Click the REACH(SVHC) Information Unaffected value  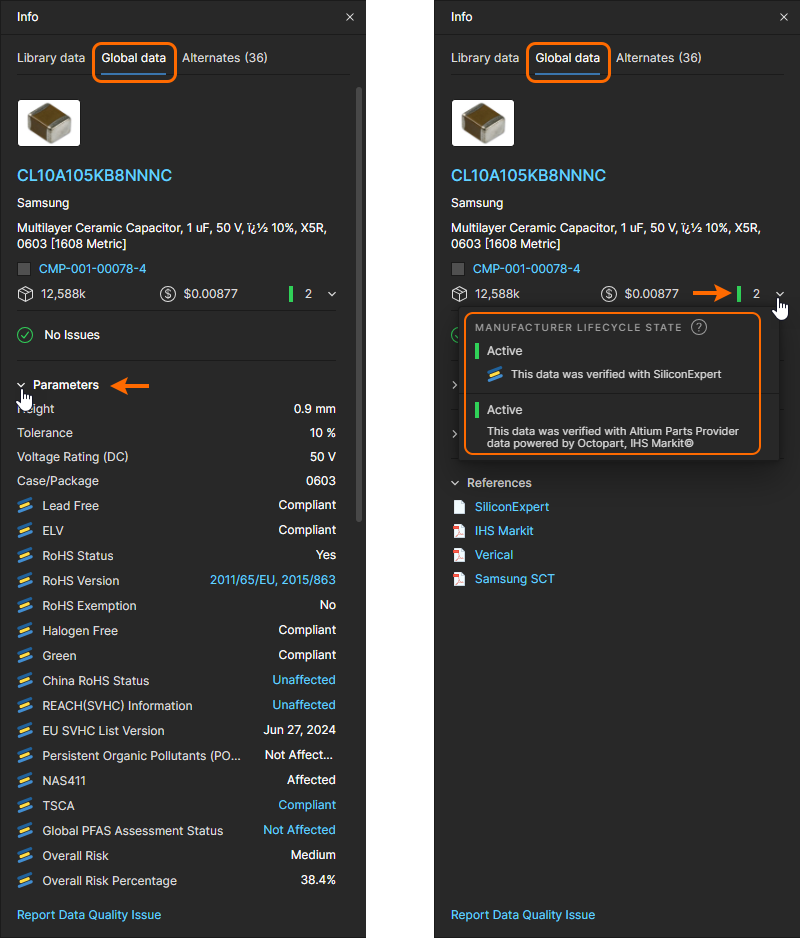[304, 705]
